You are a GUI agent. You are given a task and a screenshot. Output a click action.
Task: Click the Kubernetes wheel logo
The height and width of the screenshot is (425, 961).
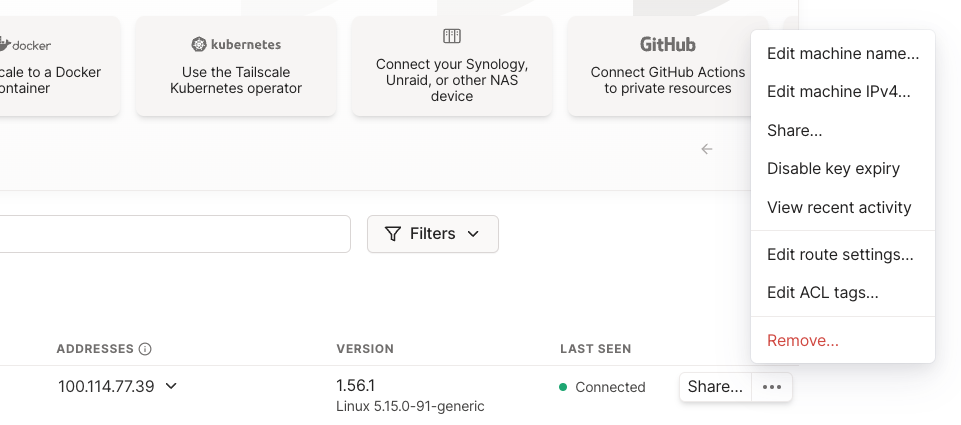click(x=199, y=44)
